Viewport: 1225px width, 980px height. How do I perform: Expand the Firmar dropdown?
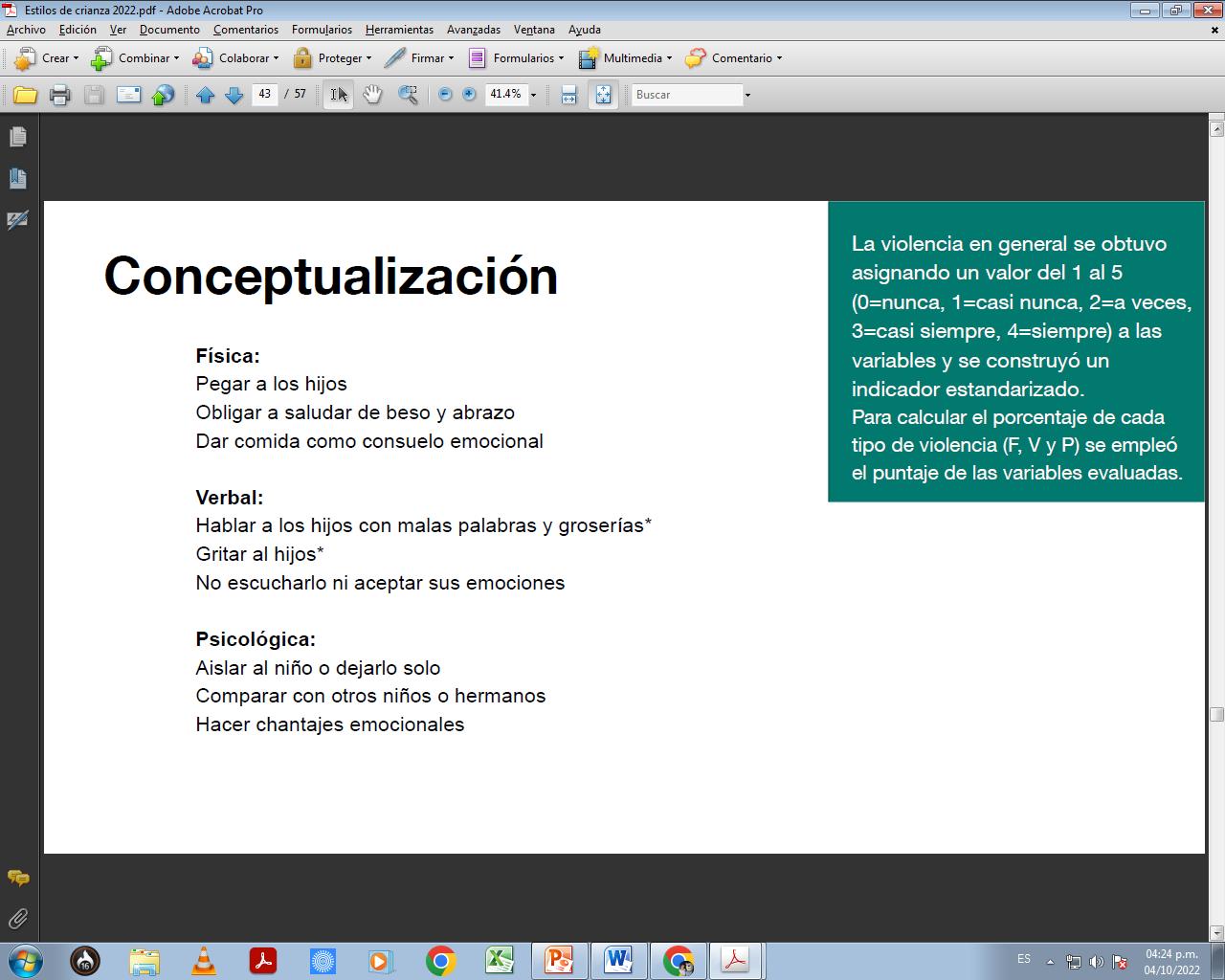pyautogui.click(x=419, y=58)
